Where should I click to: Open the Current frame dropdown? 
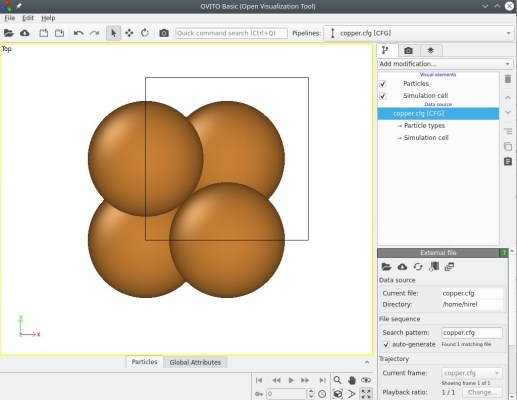point(472,373)
